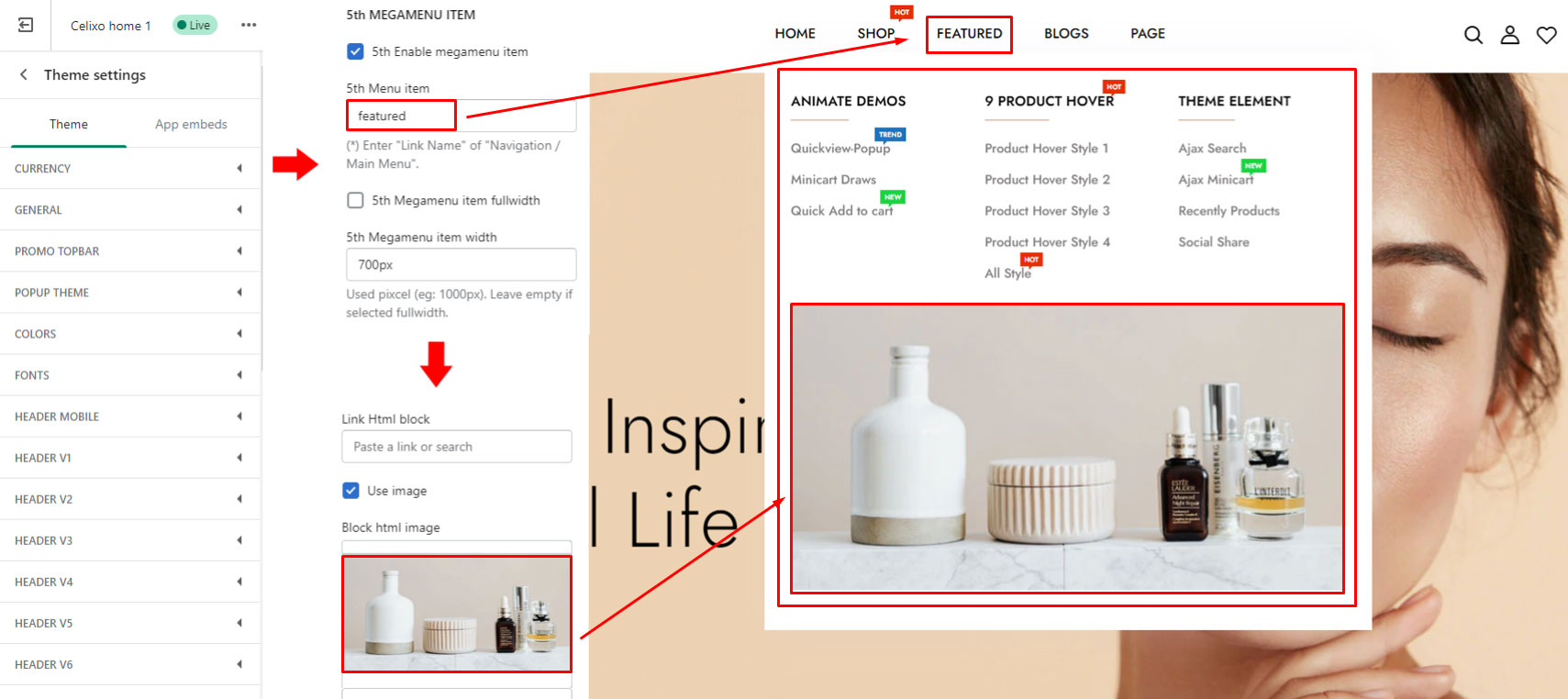Click the 5th Megamenu item width field
The width and height of the screenshot is (1568, 699).
[x=461, y=264]
